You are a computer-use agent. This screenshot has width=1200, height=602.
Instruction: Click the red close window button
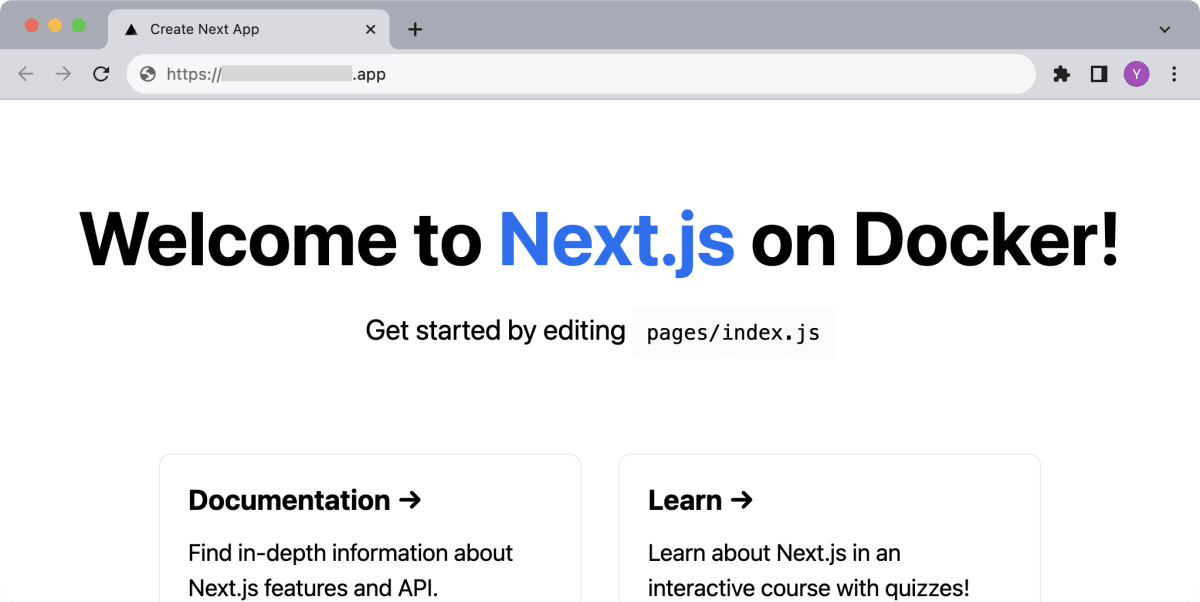coord(31,26)
